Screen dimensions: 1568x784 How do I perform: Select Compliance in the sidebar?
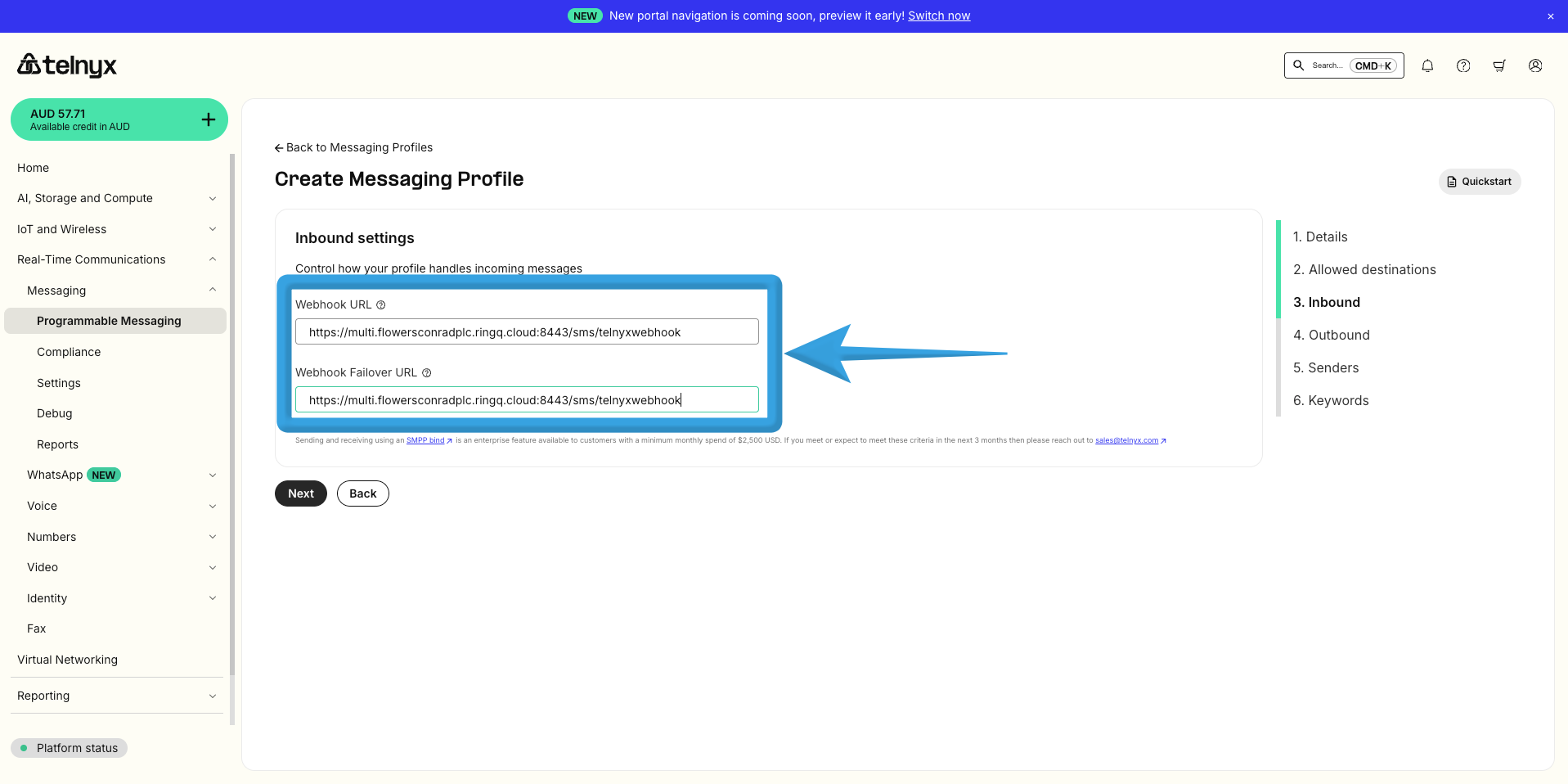(x=68, y=351)
